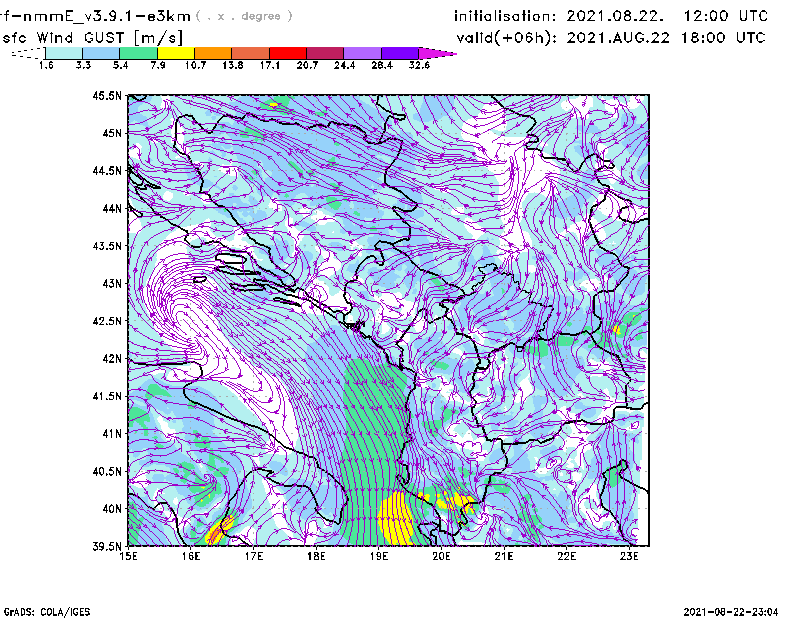Click the 44N latitude label

(112, 208)
